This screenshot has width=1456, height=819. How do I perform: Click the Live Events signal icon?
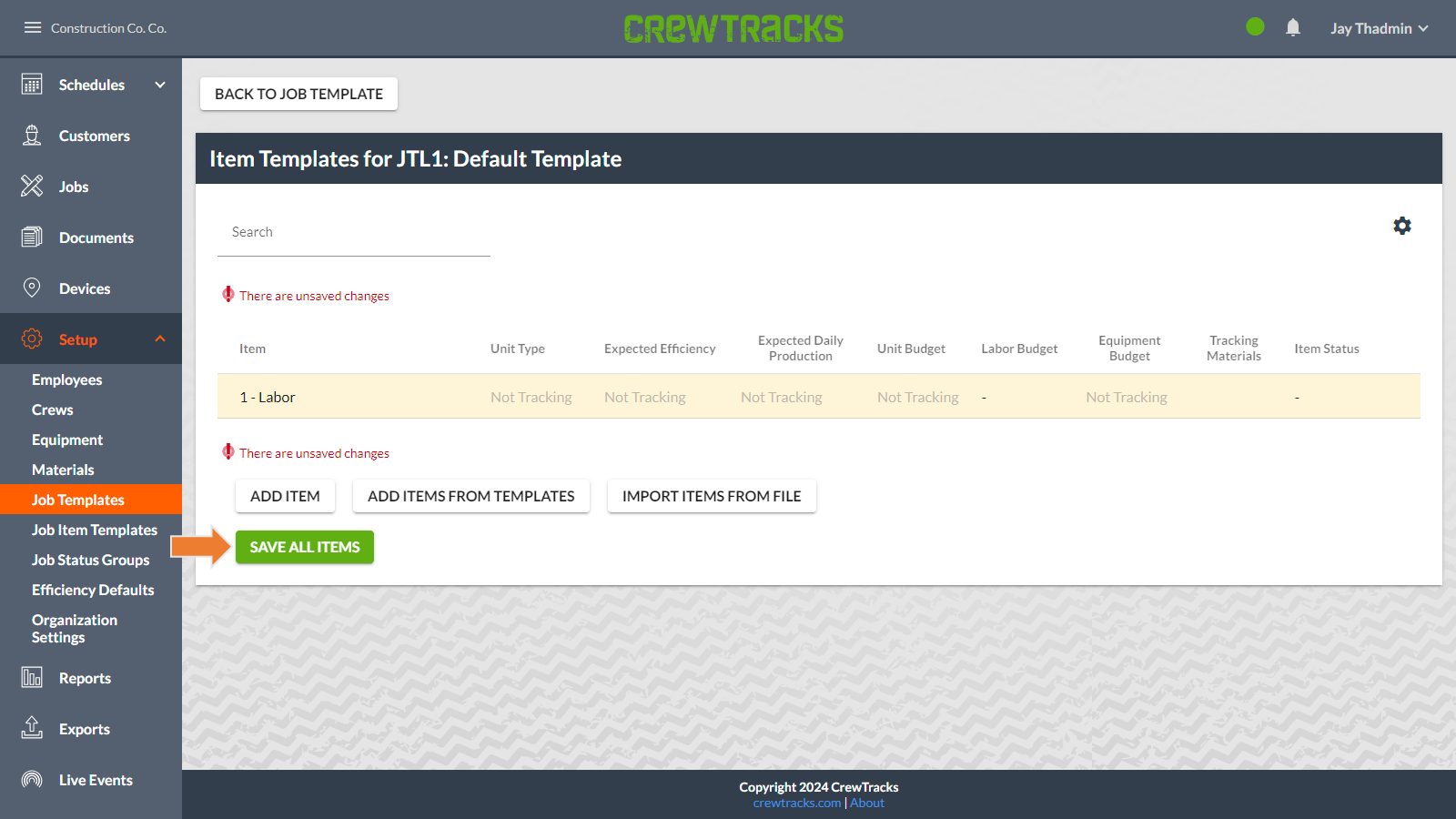pyautogui.click(x=32, y=780)
